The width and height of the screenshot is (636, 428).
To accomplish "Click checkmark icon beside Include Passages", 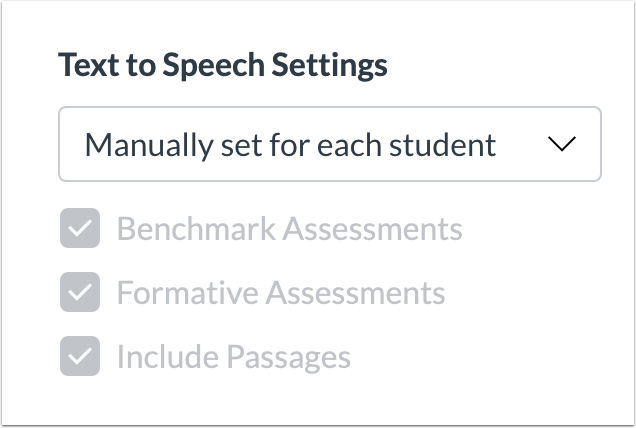I will [80, 356].
